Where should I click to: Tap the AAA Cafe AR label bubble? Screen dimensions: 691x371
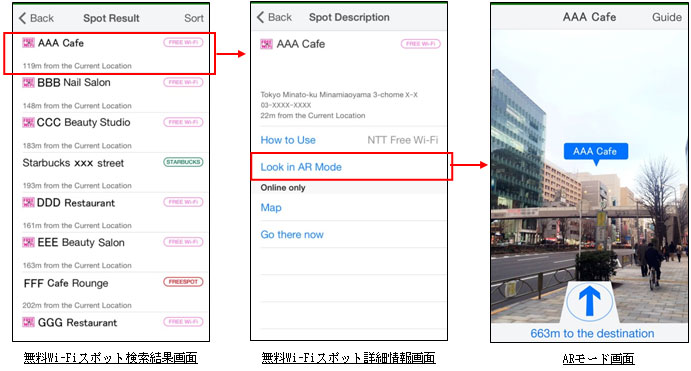pyautogui.click(x=596, y=152)
